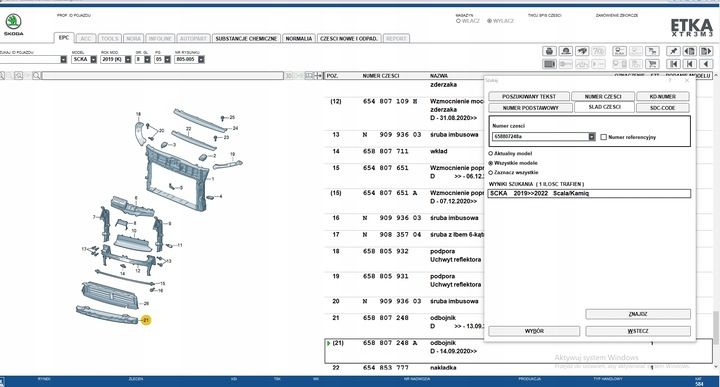Click the toolbar icon left of the pushpin
Viewport: 720px width, 387px height.
point(652,51)
